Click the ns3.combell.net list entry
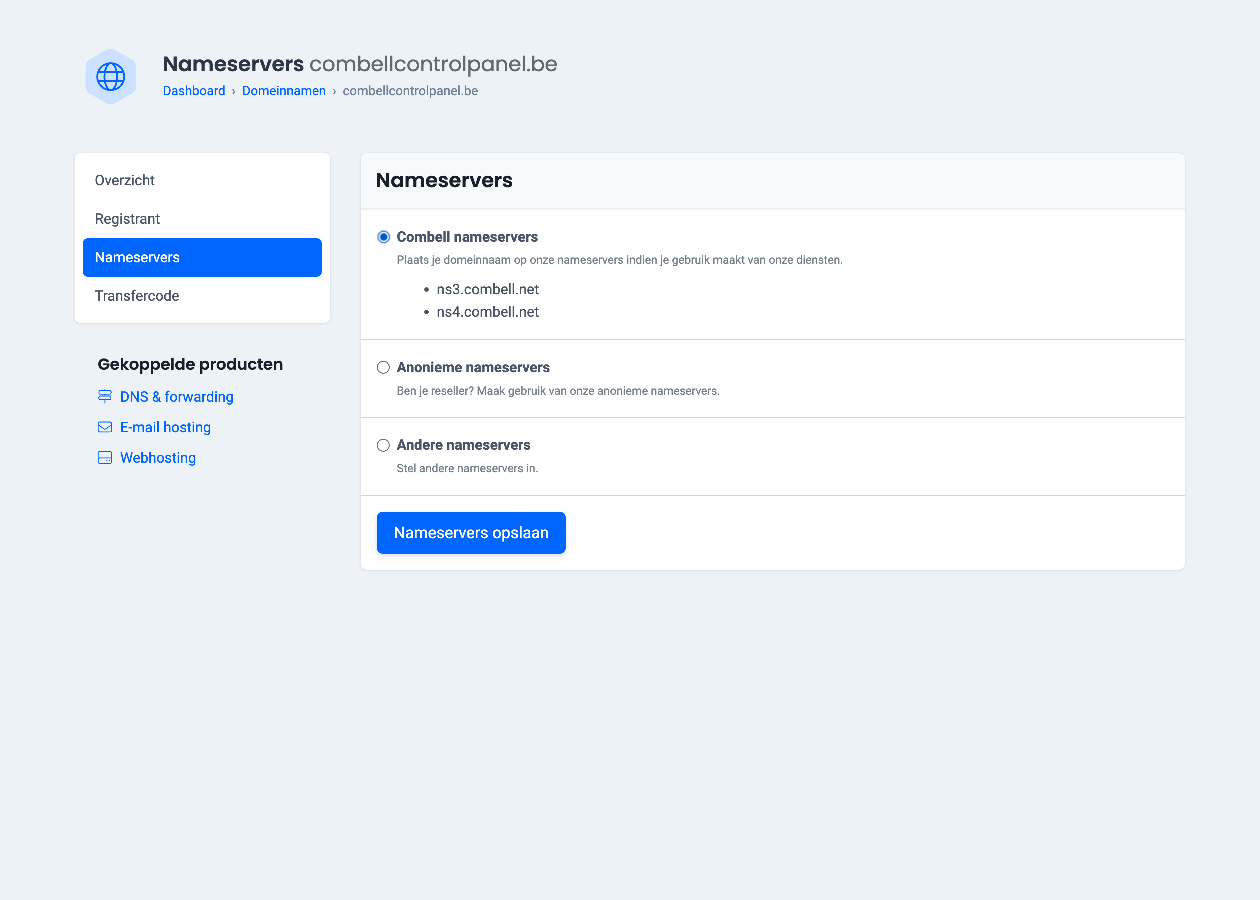 point(488,289)
